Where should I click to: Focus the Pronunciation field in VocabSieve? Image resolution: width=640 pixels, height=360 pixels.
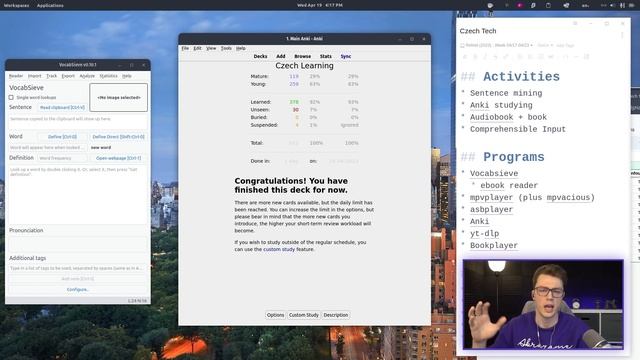pyautogui.click(x=78, y=244)
